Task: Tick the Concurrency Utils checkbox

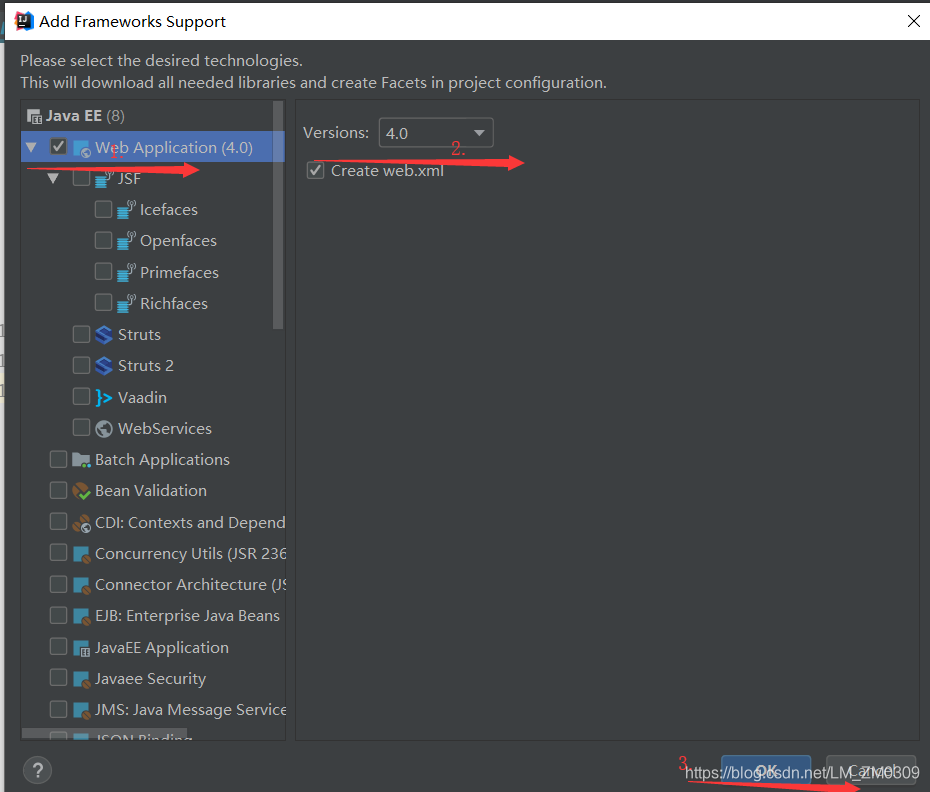Action: coord(58,552)
